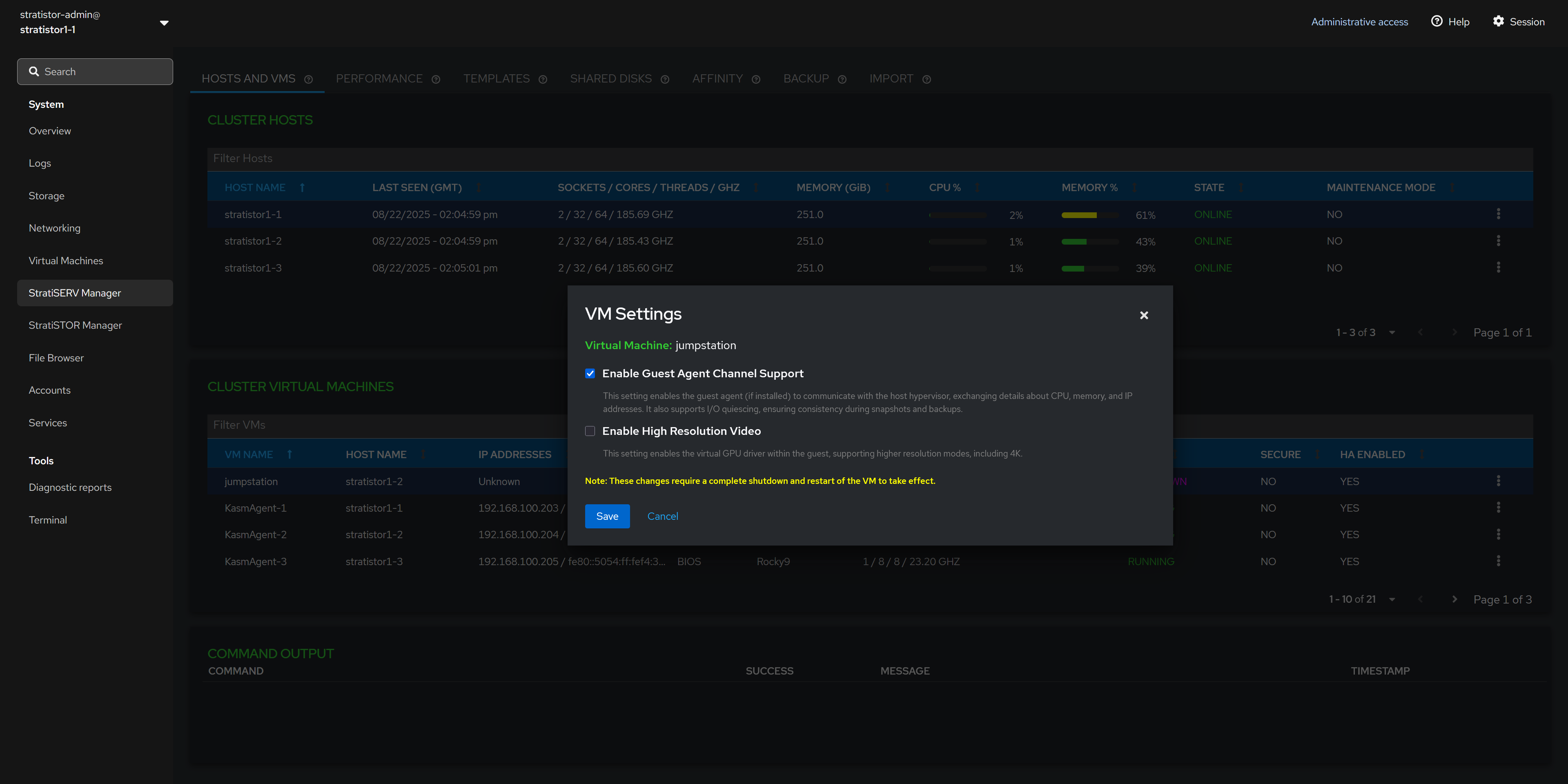Open StratiSTOR Manager in sidebar
Image resolution: width=1568 pixels, height=784 pixels.
pos(76,325)
